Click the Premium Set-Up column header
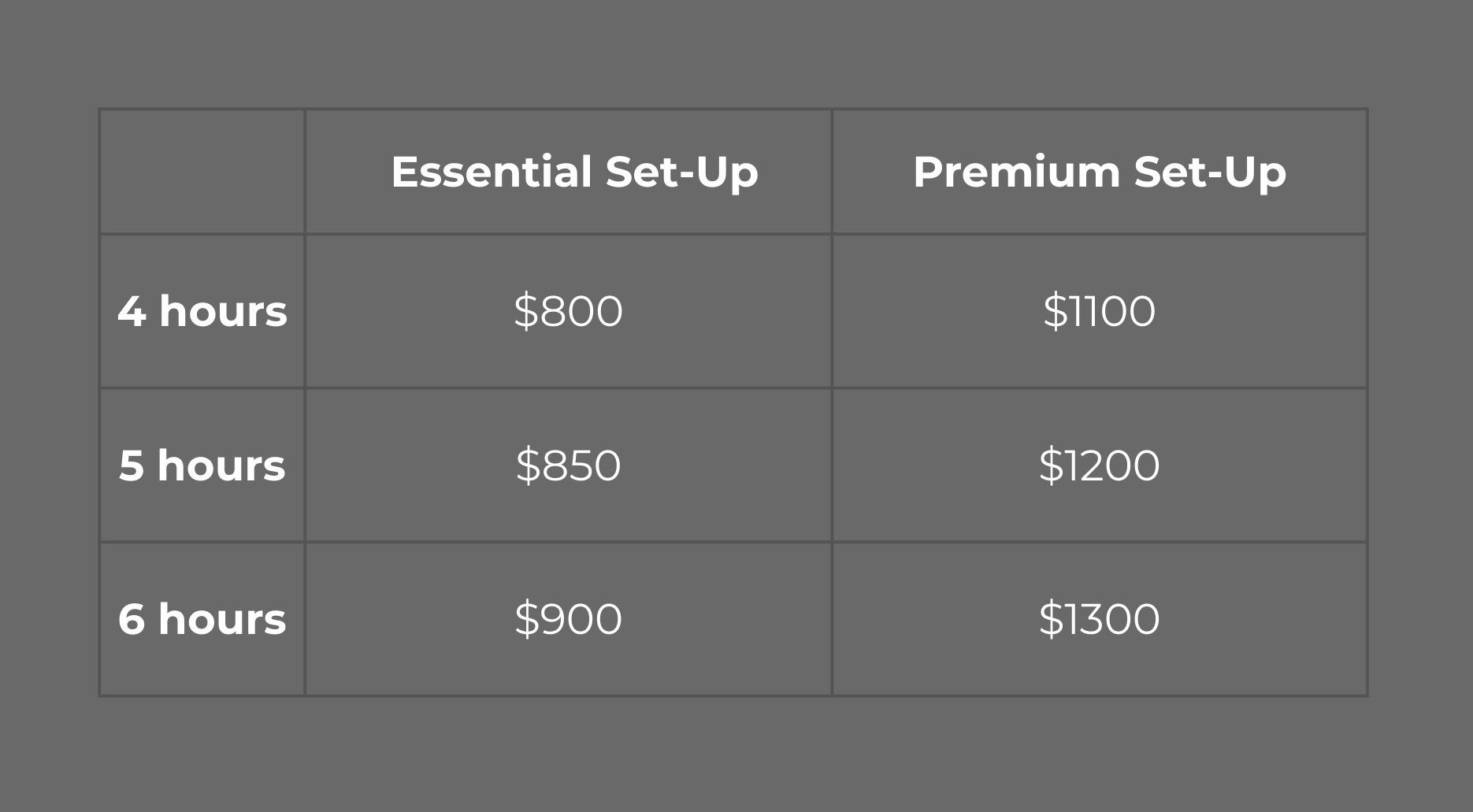This screenshot has height=812, width=1473. [x=1099, y=172]
